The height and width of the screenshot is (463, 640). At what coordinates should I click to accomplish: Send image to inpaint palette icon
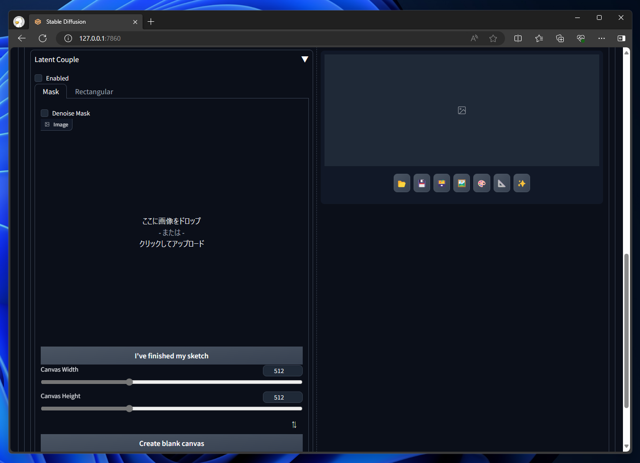(x=482, y=183)
